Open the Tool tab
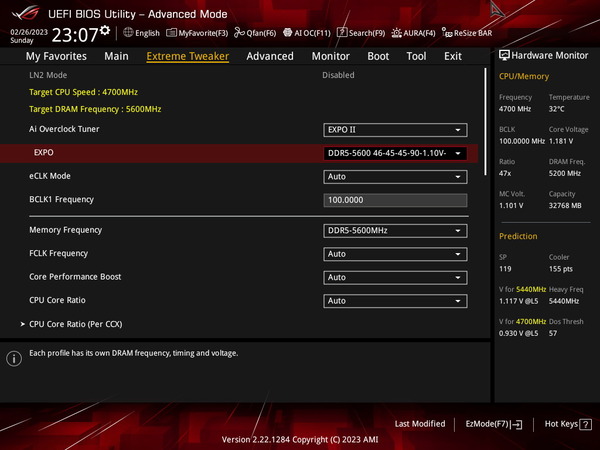This screenshot has height=450, width=600. 416,56
